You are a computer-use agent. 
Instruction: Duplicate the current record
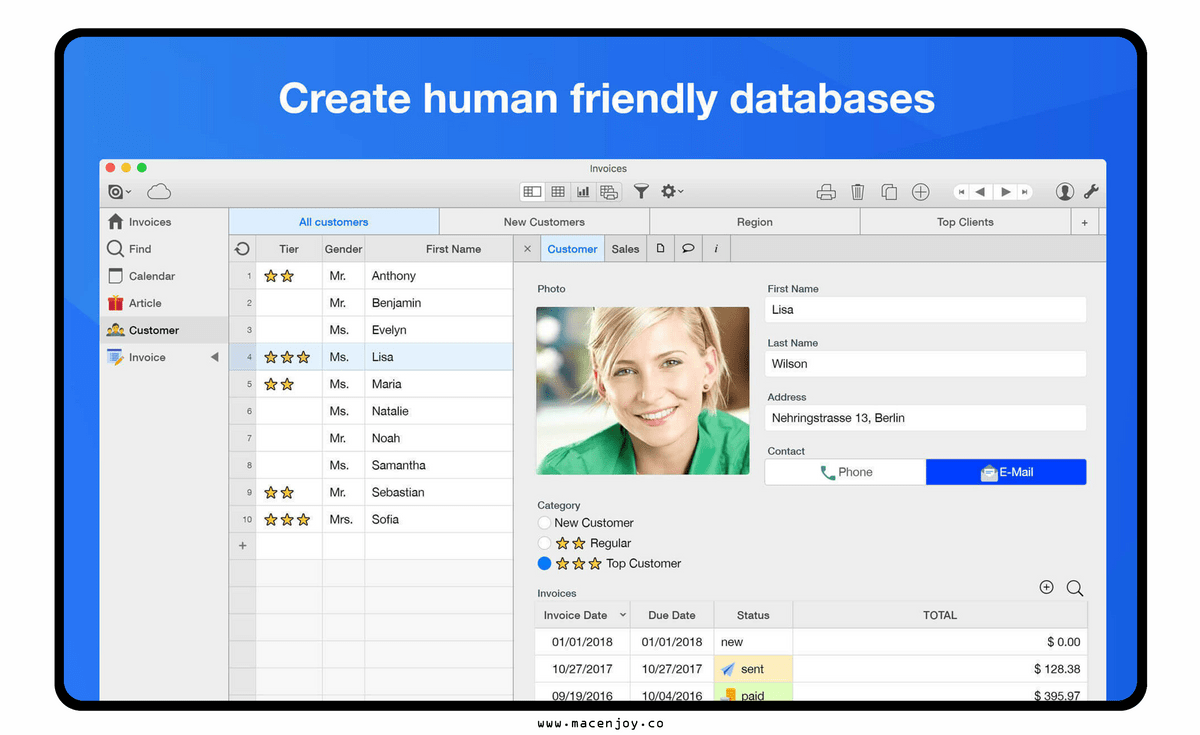(889, 192)
